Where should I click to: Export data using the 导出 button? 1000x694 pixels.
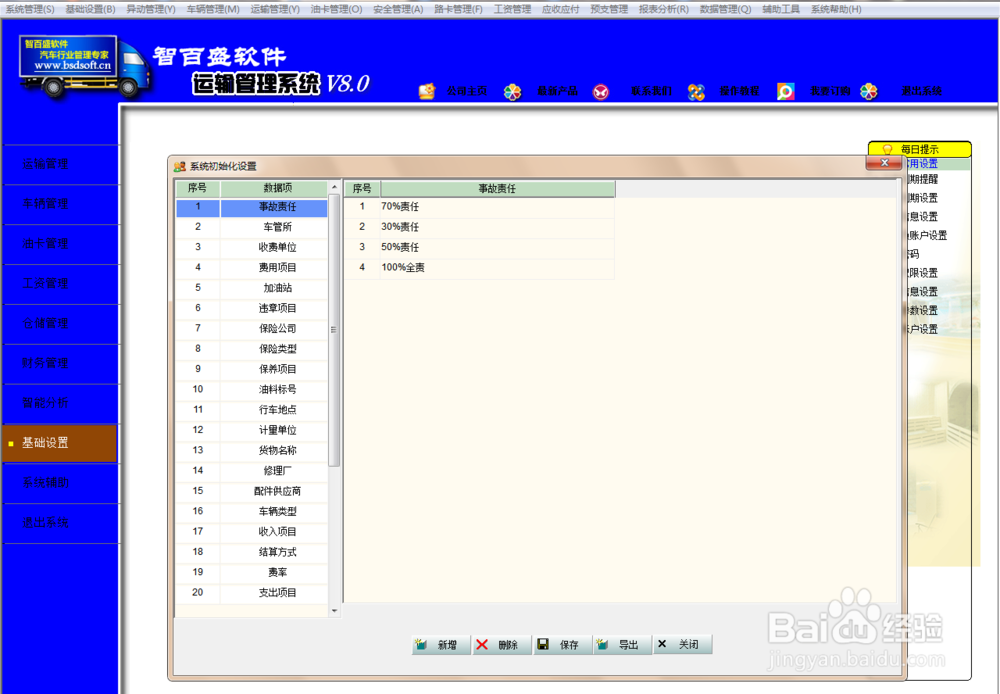(x=621, y=645)
